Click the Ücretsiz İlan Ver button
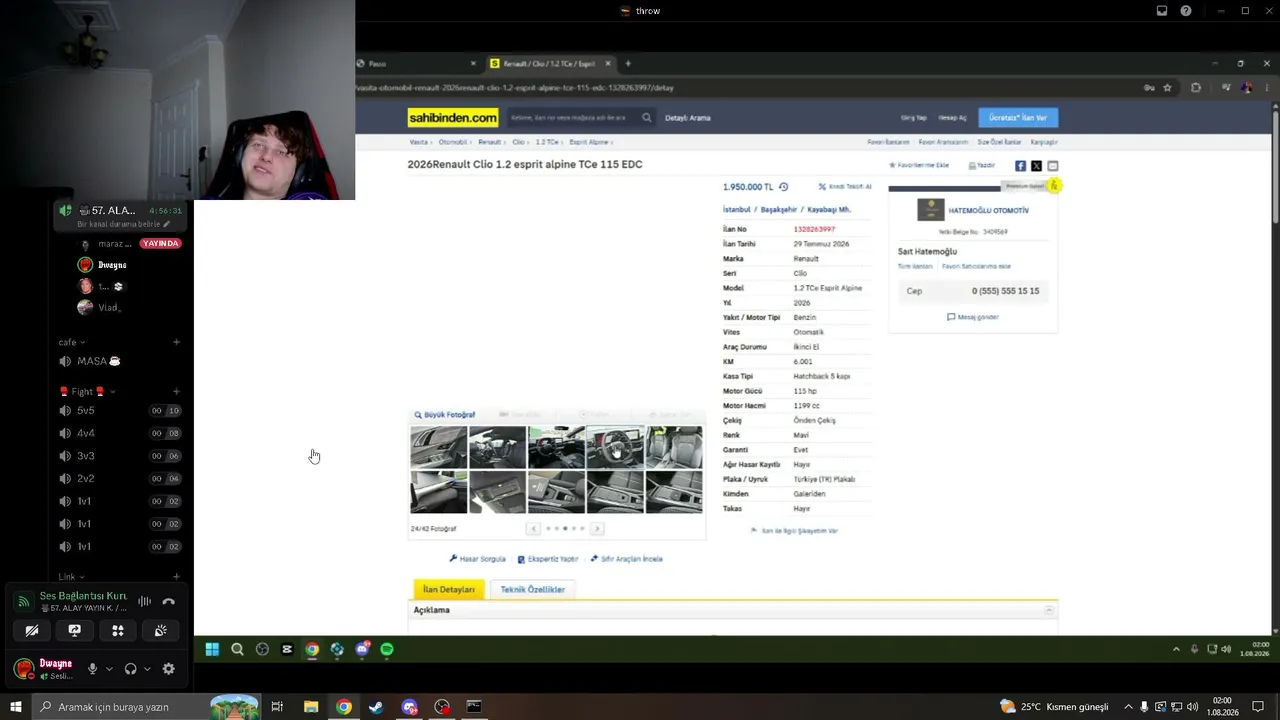The image size is (1280, 720). coord(1018,118)
